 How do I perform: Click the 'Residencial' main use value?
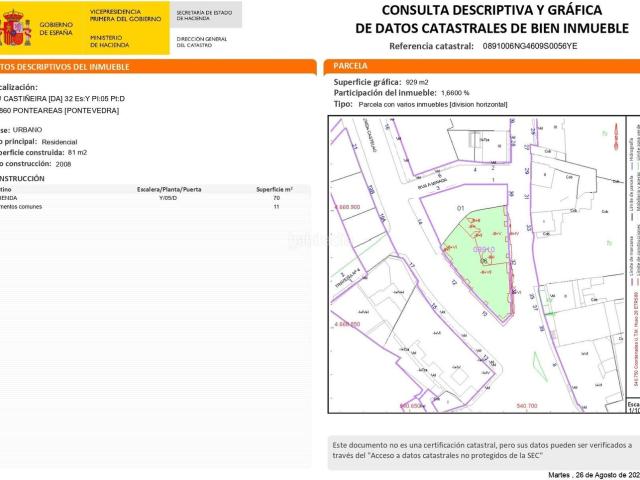59,142
